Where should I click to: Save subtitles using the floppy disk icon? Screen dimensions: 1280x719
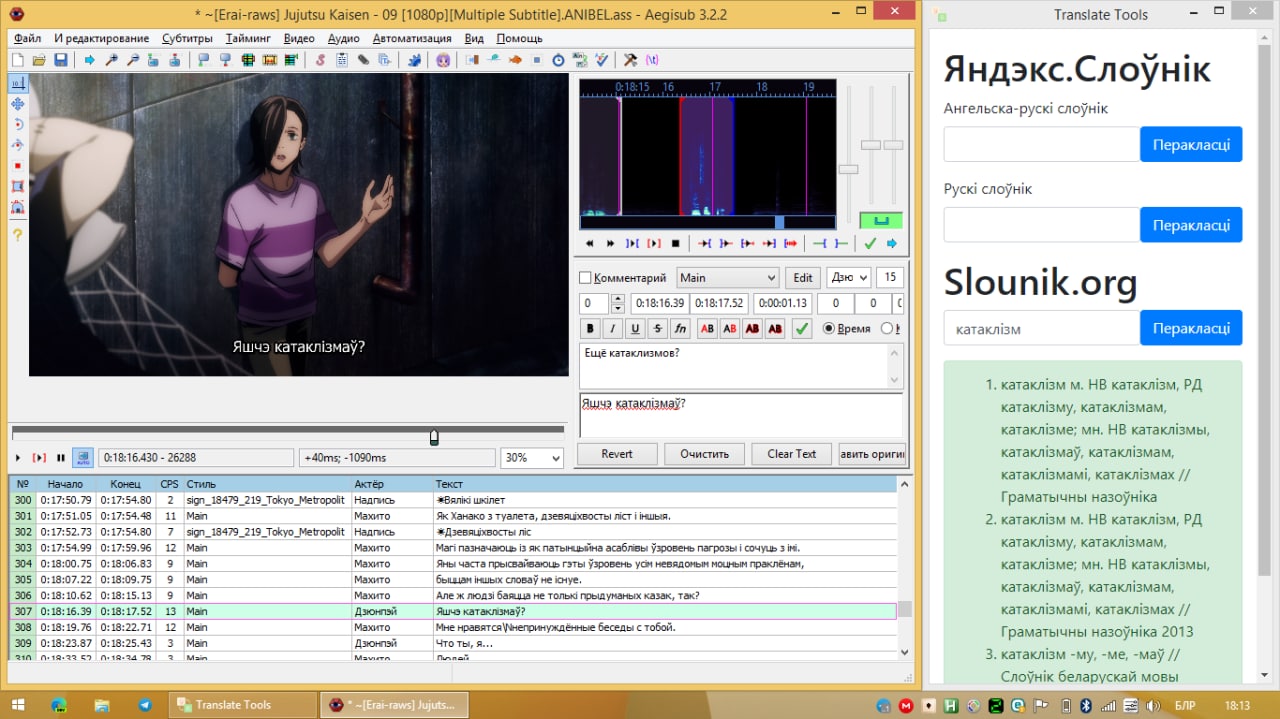coord(61,60)
